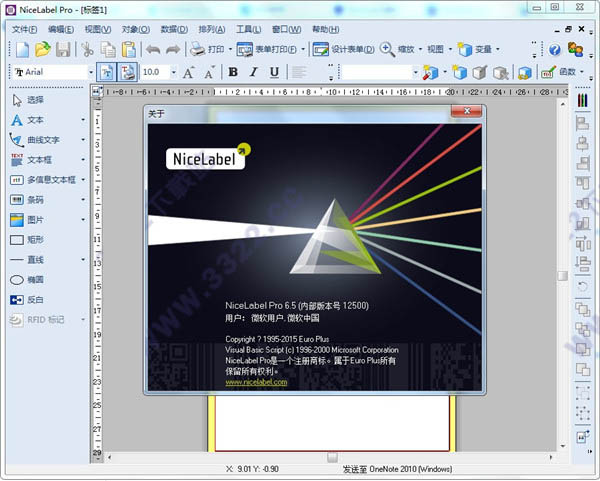Cut the selected object
This screenshot has width=600, height=481.
87,49
